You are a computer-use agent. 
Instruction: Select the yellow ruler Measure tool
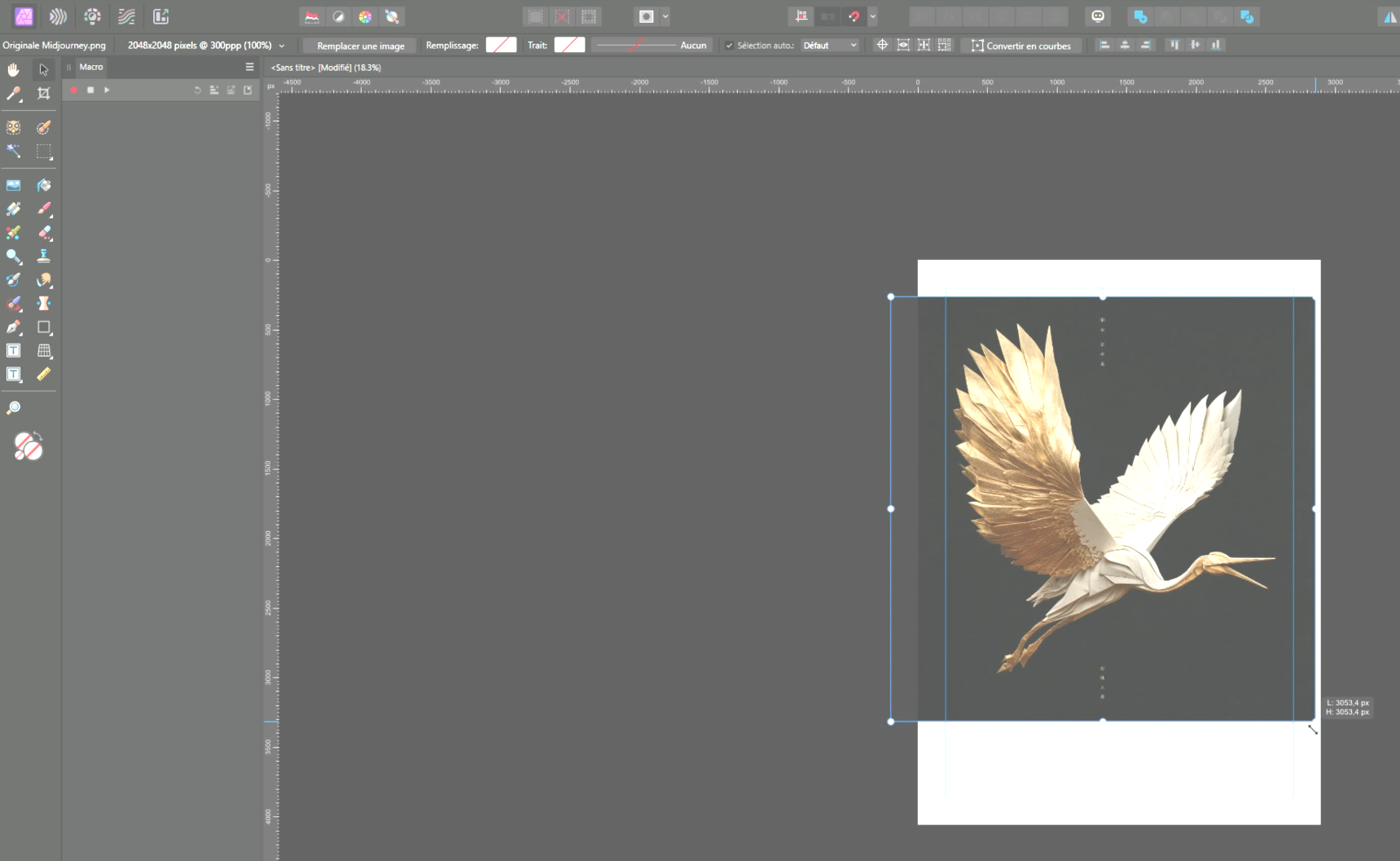click(44, 375)
